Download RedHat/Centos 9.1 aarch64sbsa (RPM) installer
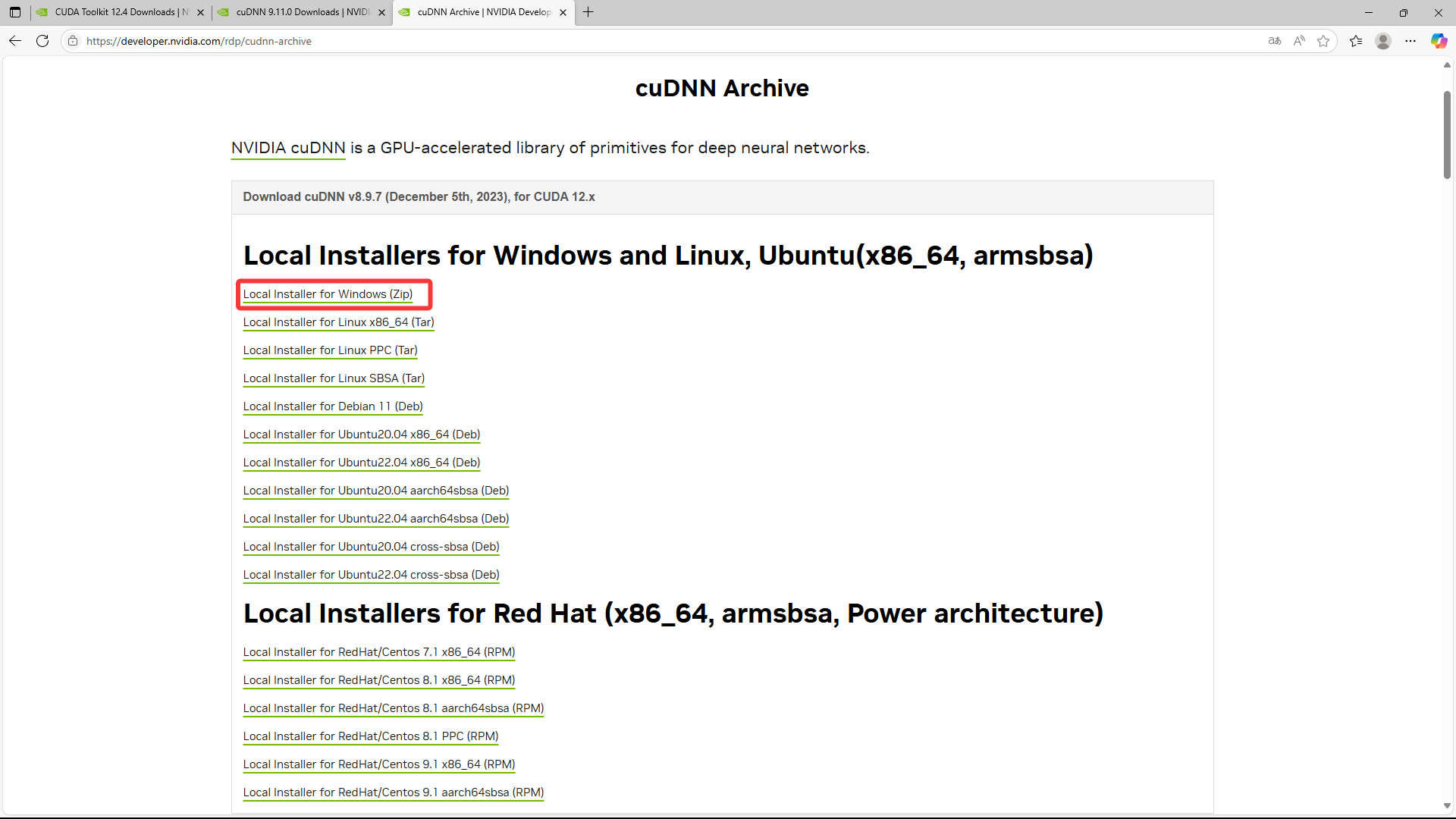 click(394, 792)
